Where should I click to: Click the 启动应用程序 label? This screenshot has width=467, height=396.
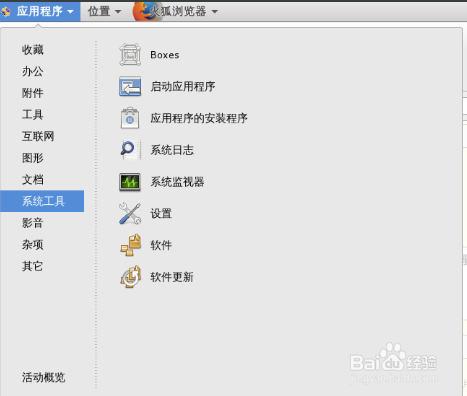tap(183, 87)
